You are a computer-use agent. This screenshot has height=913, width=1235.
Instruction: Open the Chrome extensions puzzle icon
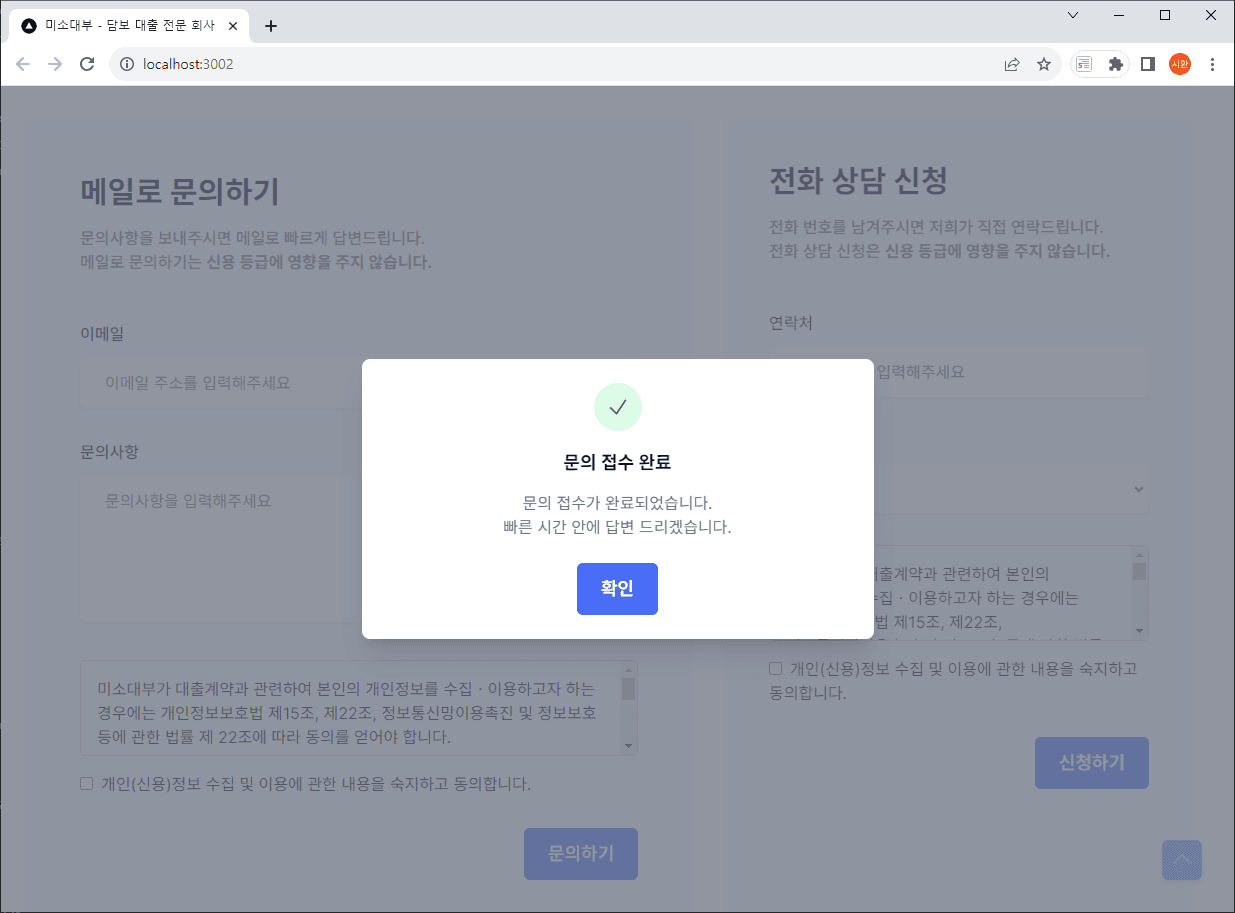tap(1116, 64)
